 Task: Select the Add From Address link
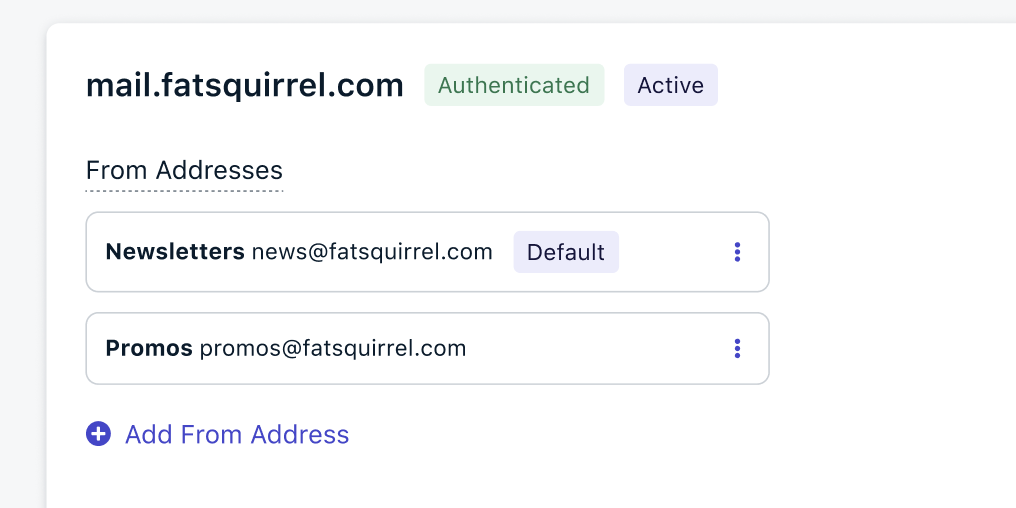tap(218, 434)
